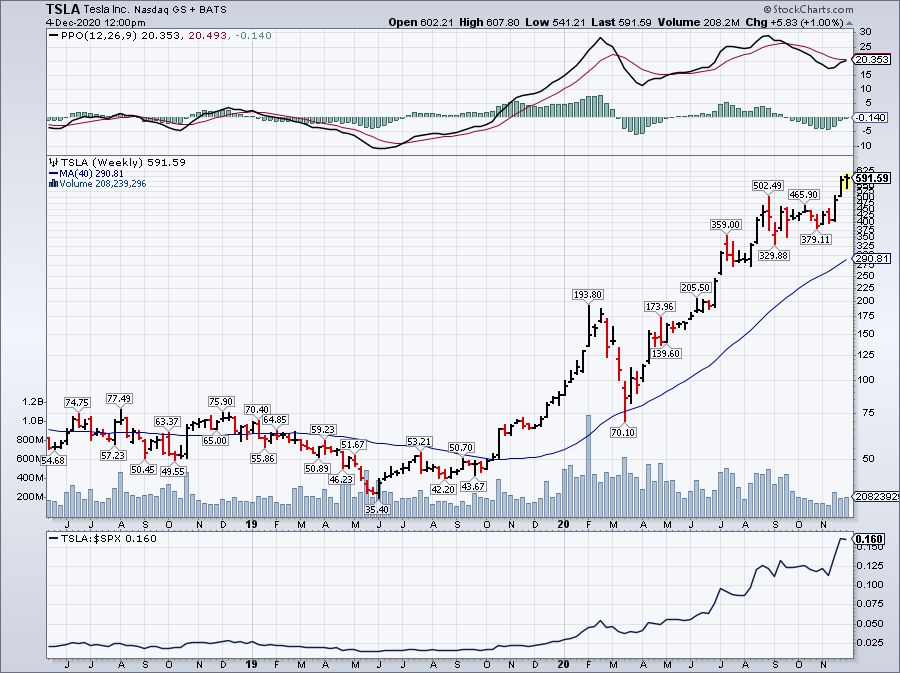Click the 35.40 price low label
The height and width of the screenshot is (673, 900).
(x=377, y=509)
